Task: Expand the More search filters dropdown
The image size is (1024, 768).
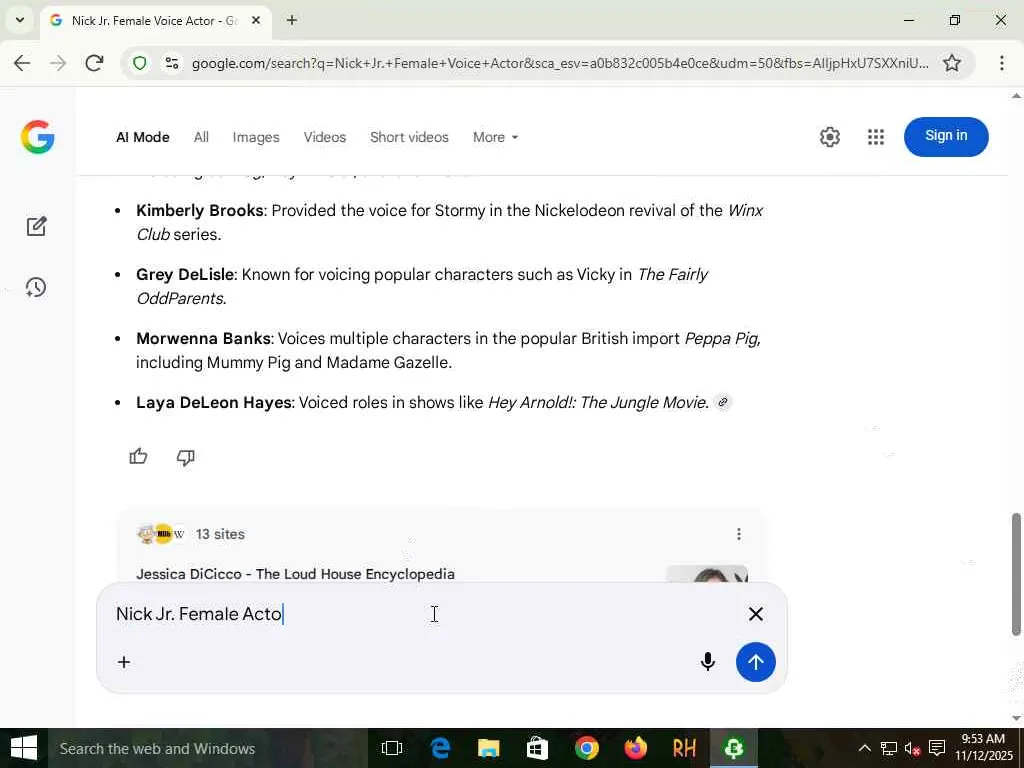Action: tap(495, 137)
